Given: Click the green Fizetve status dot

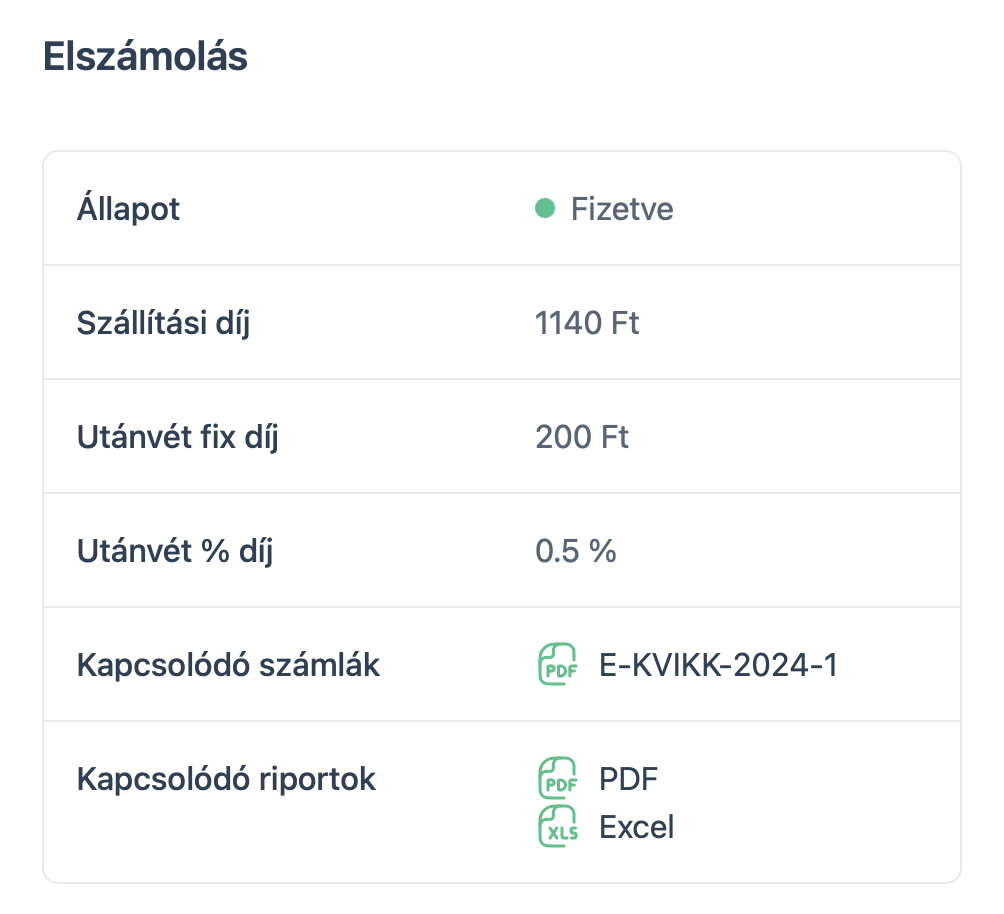Looking at the screenshot, I should [x=545, y=209].
